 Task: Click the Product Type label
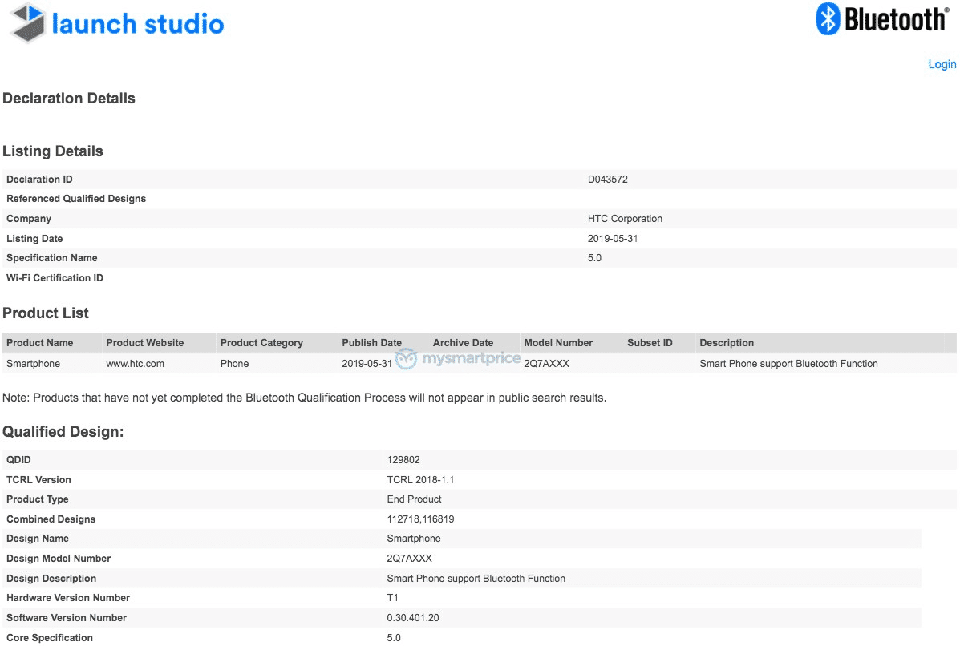coord(37,499)
